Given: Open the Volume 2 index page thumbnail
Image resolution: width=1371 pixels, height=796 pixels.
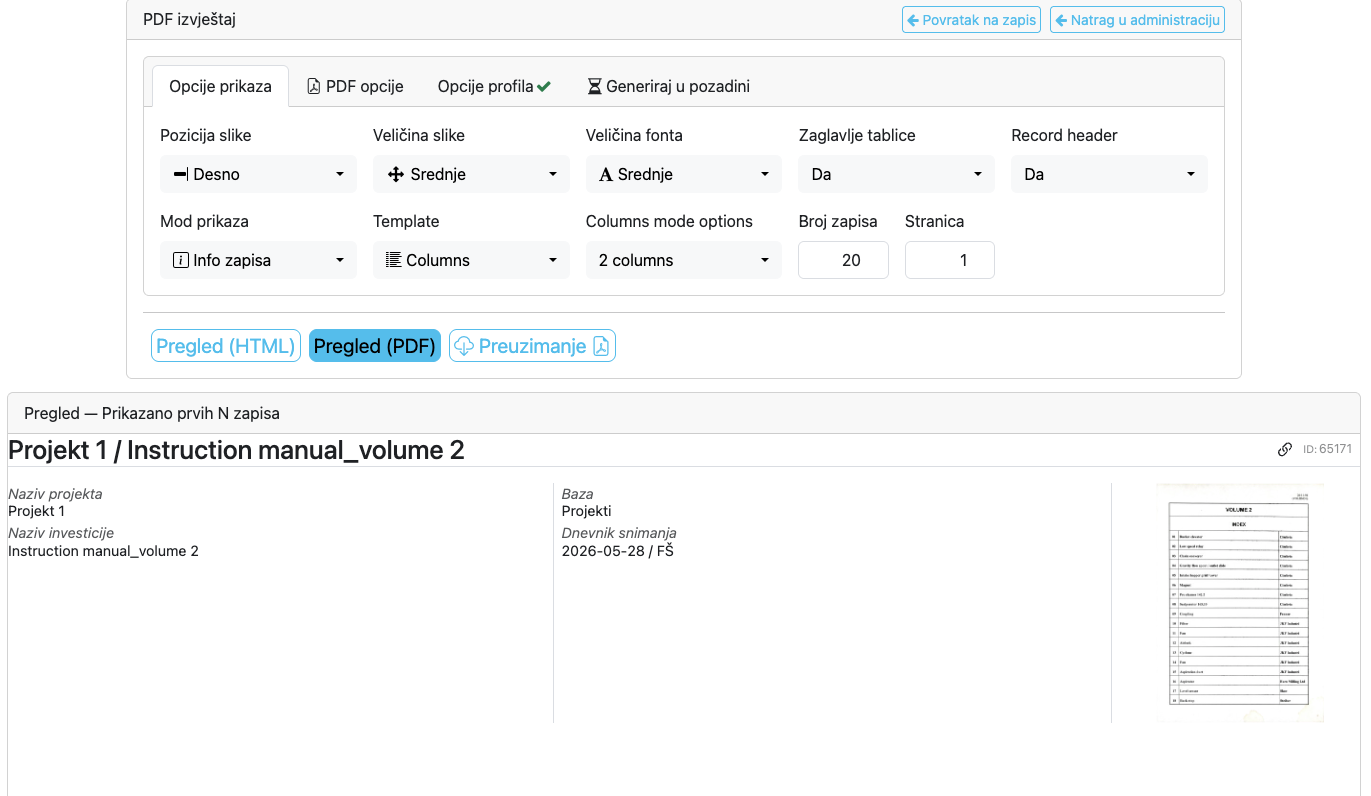Looking at the screenshot, I should [1240, 603].
